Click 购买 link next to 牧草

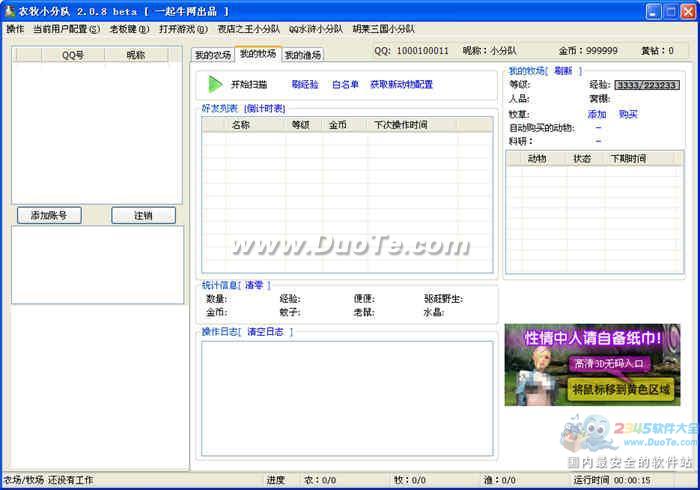coord(628,114)
